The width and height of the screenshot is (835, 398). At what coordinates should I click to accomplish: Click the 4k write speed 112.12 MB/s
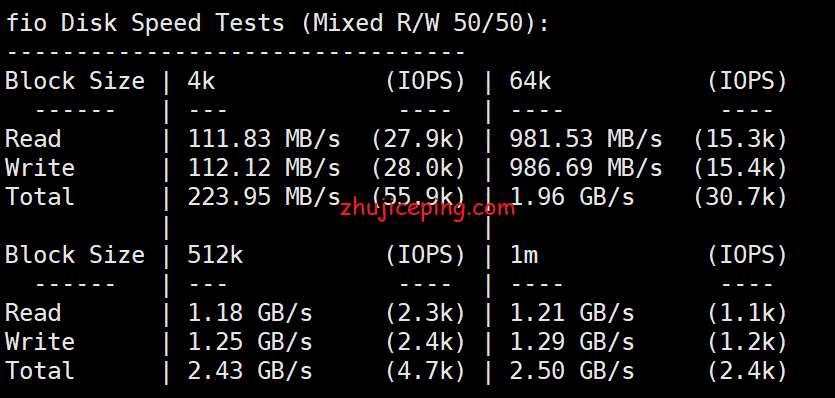(264, 168)
